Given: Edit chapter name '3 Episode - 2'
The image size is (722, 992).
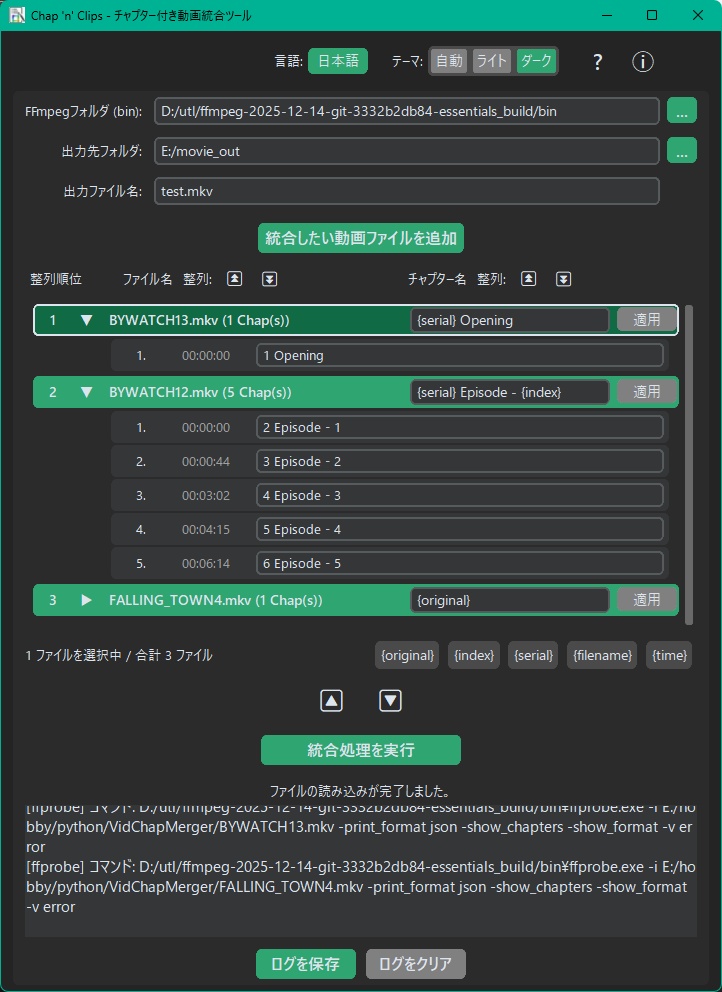Looking at the screenshot, I should point(459,462).
